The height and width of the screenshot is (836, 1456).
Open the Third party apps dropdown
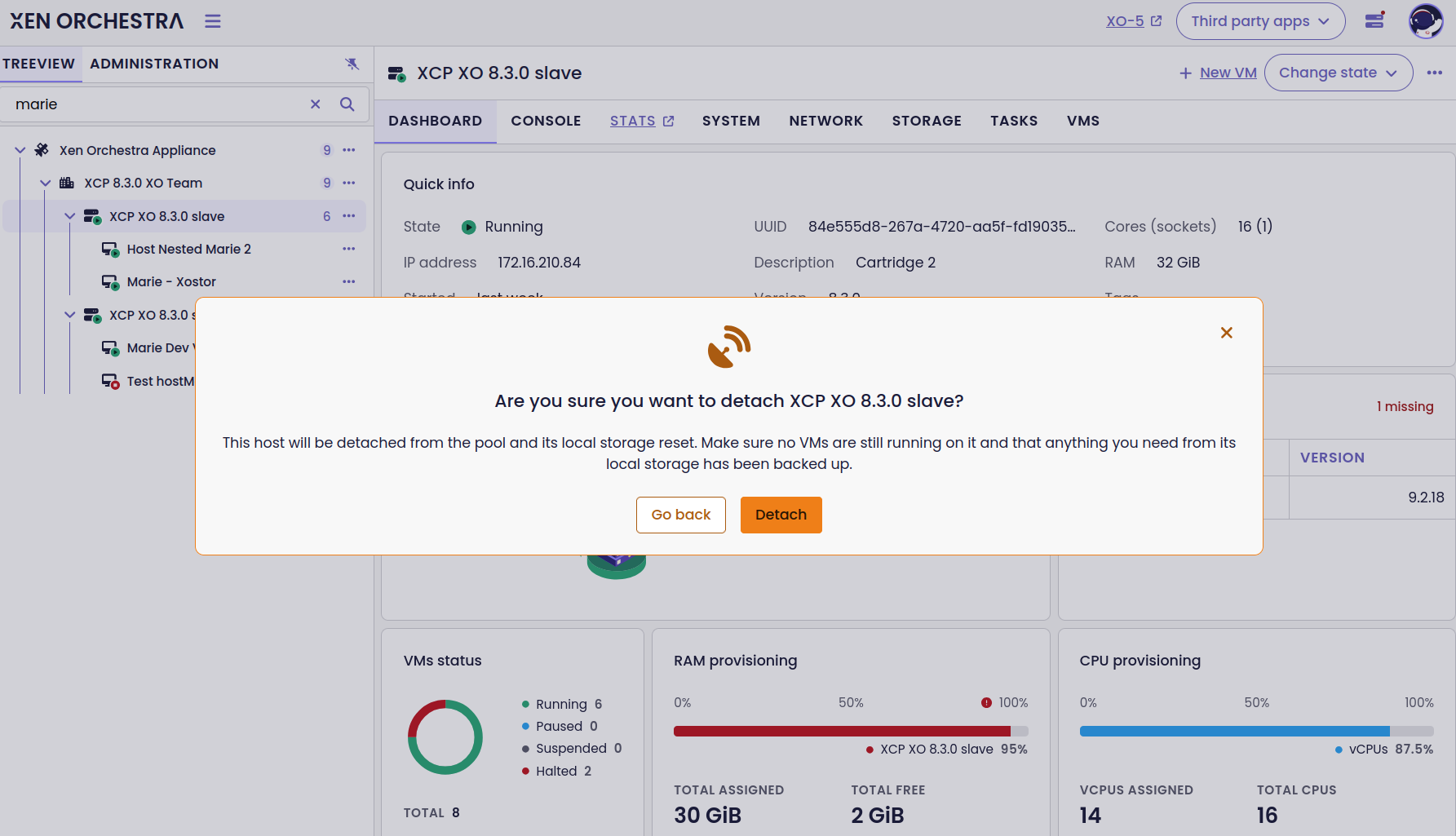[x=1260, y=21]
